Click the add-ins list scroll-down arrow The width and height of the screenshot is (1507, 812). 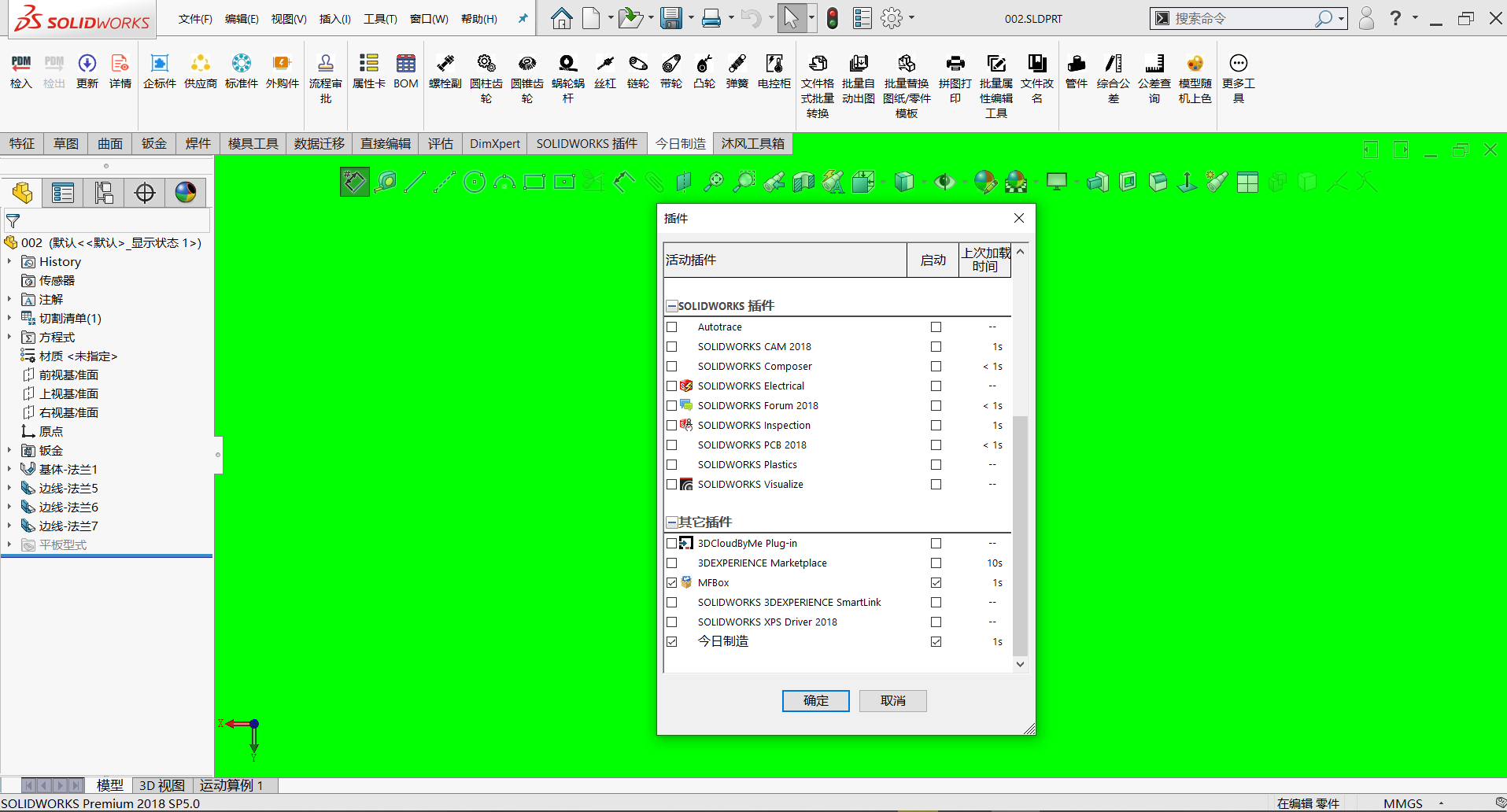1021,665
